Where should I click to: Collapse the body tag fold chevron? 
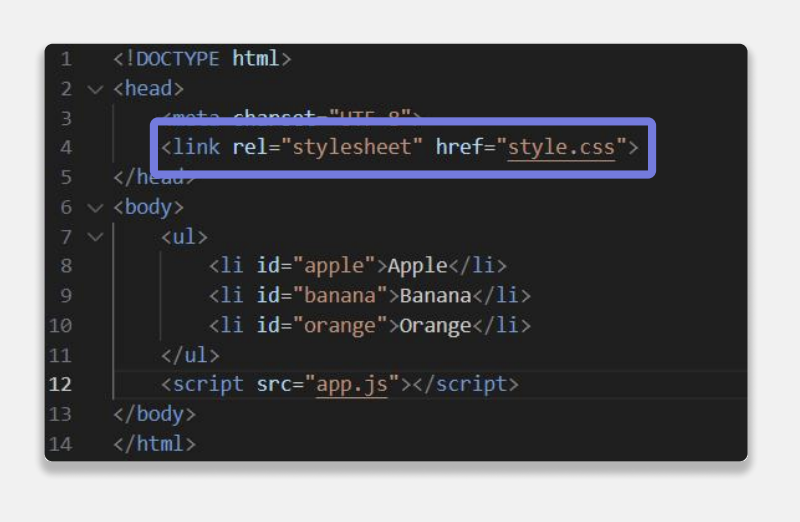[95, 208]
